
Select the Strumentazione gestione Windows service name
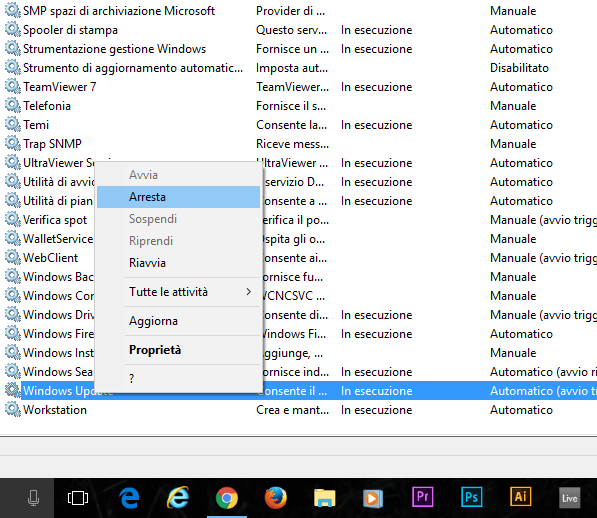pos(114,49)
